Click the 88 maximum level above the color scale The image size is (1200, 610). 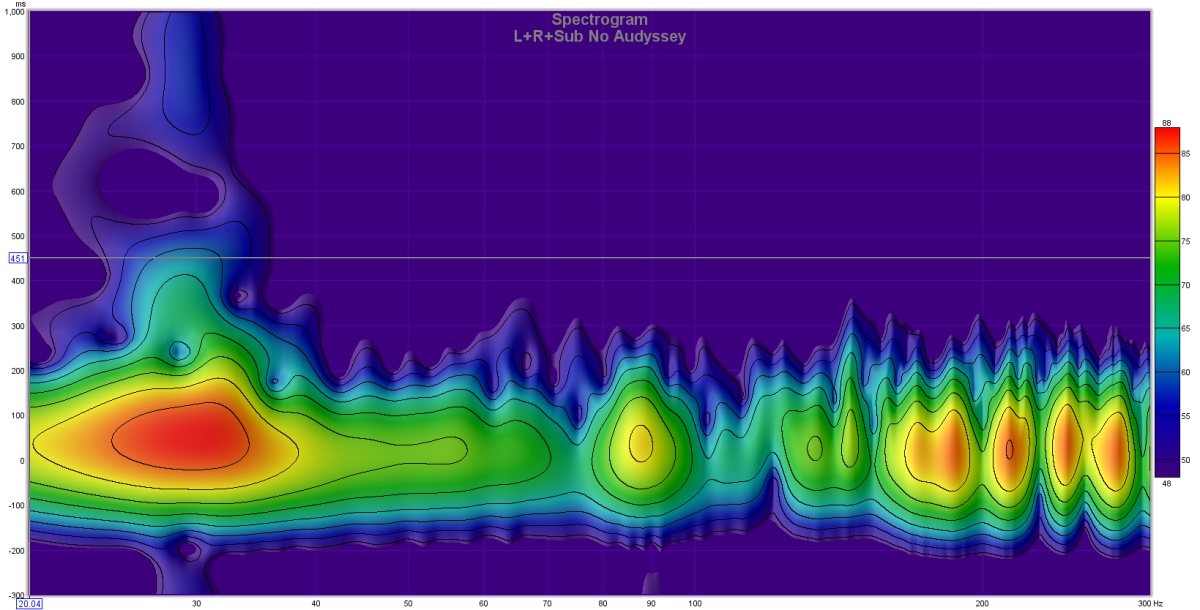(x=1166, y=123)
